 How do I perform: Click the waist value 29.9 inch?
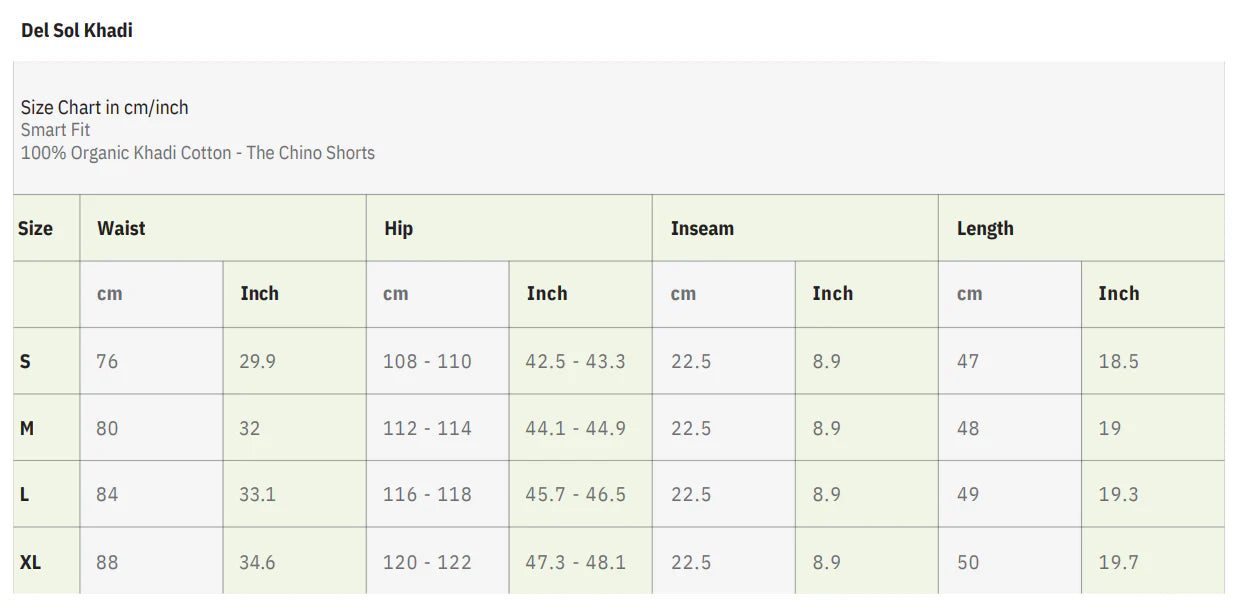(257, 361)
